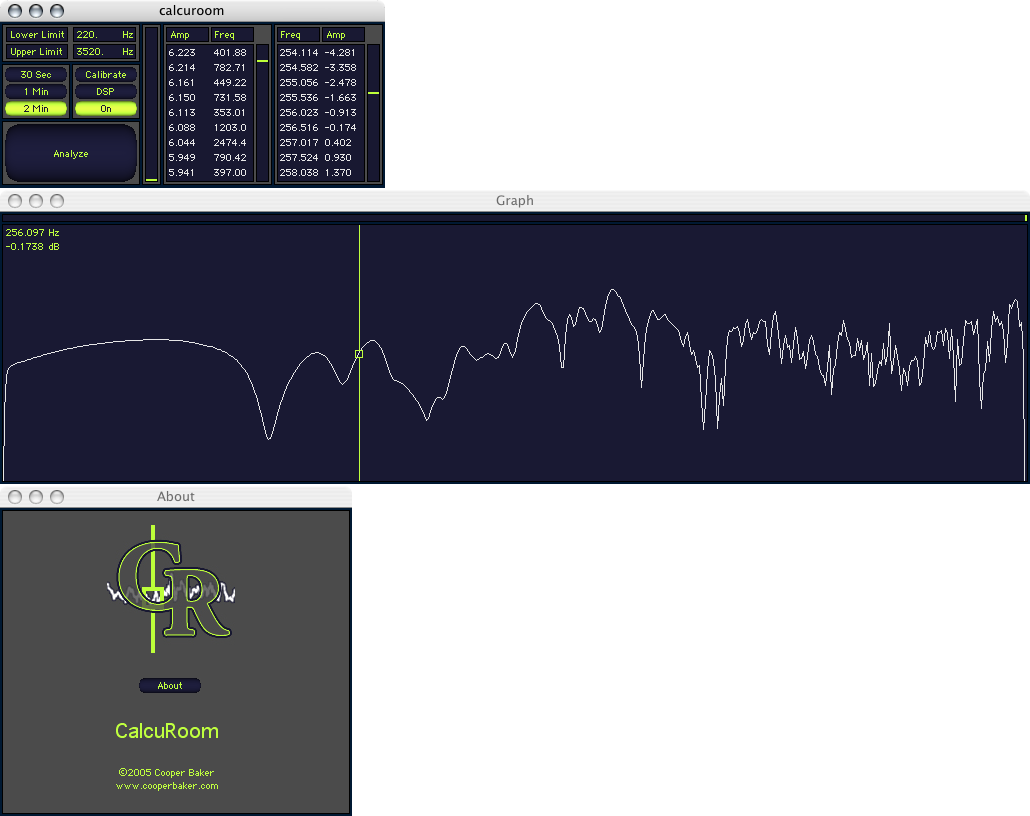Screen dimensions: 1030x816
Task: Click the ©2005 Cooper Baker text
Action: pyautogui.click(x=166, y=773)
